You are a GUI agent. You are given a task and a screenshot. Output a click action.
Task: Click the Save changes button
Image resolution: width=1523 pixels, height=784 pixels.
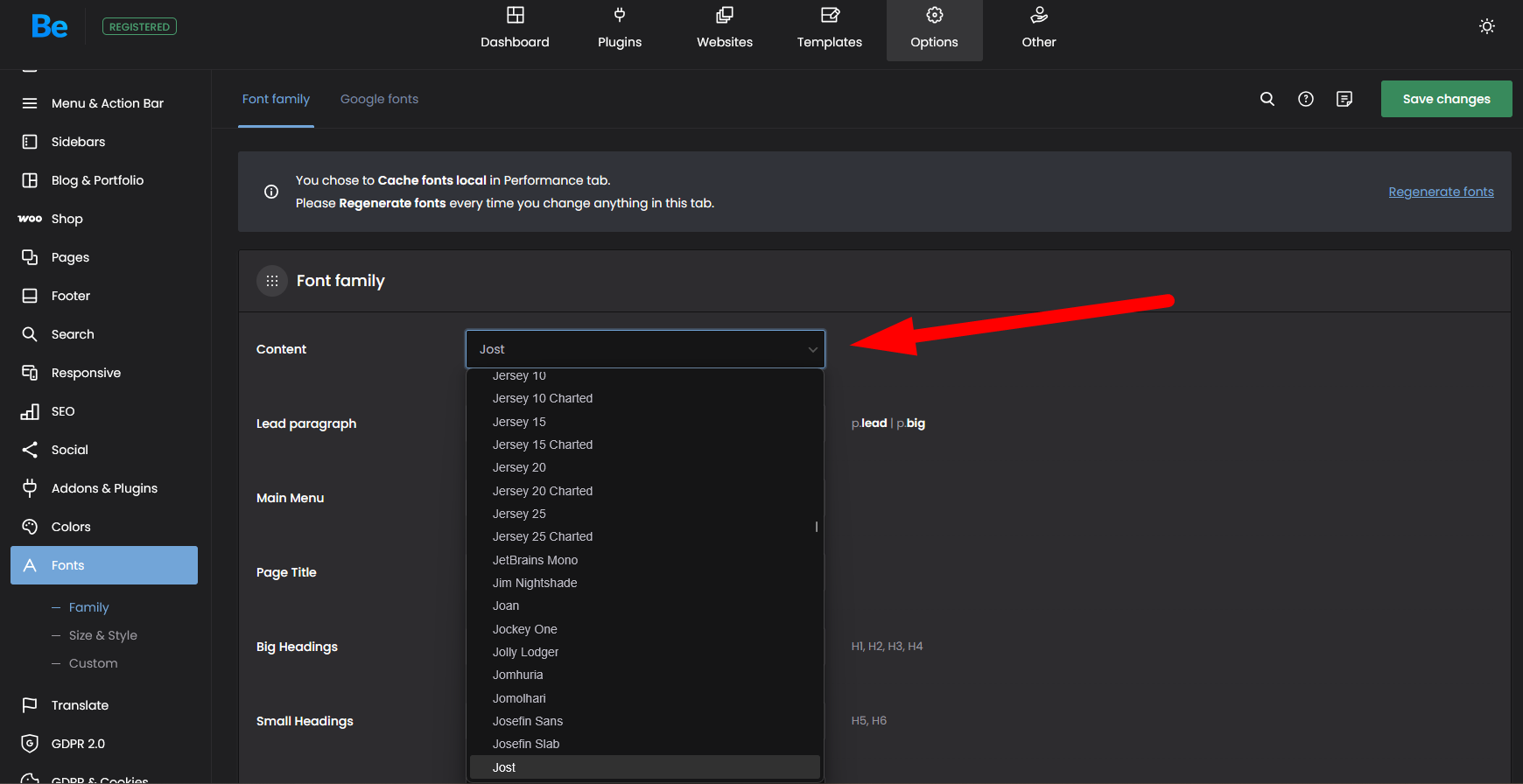(x=1446, y=99)
